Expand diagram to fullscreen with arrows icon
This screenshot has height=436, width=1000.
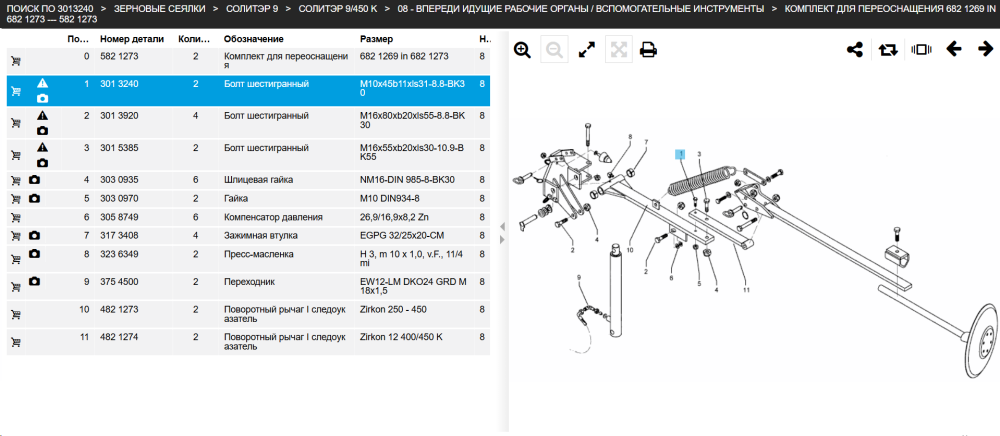point(587,50)
